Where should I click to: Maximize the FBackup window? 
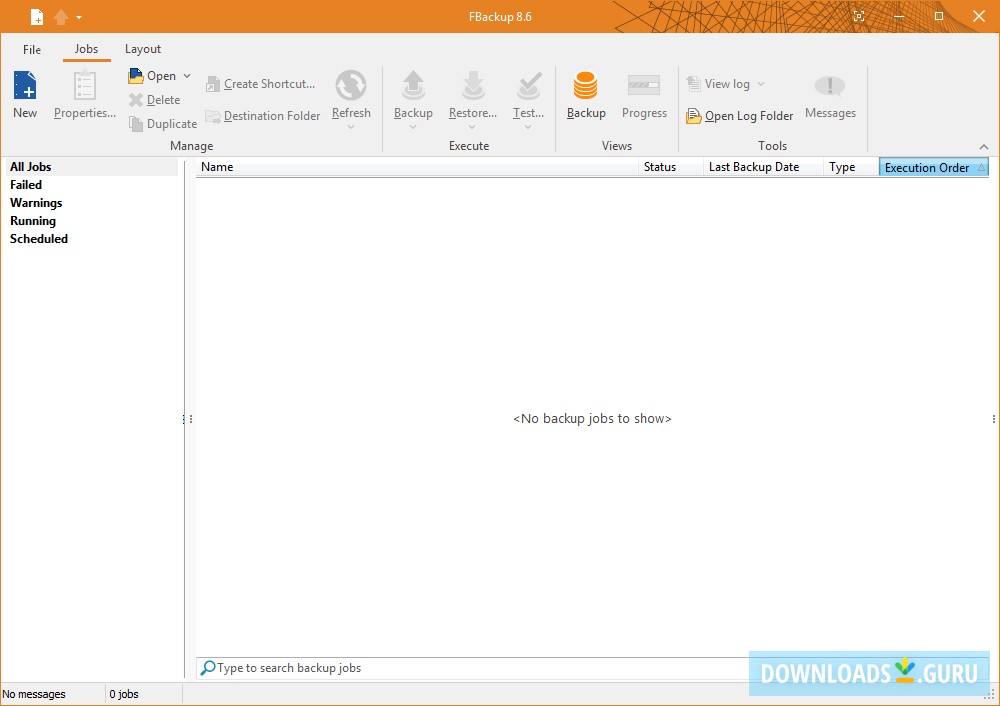coord(939,17)
